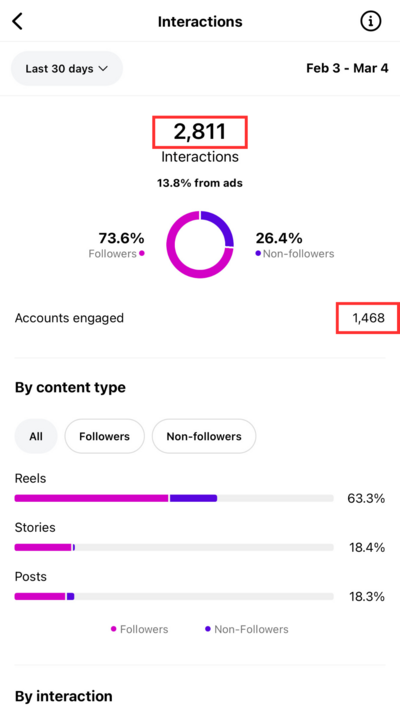This screenshot has width=400, height=711.
Task: Tap the Non-Followers legend dot below bars
Action: (208, 629)
